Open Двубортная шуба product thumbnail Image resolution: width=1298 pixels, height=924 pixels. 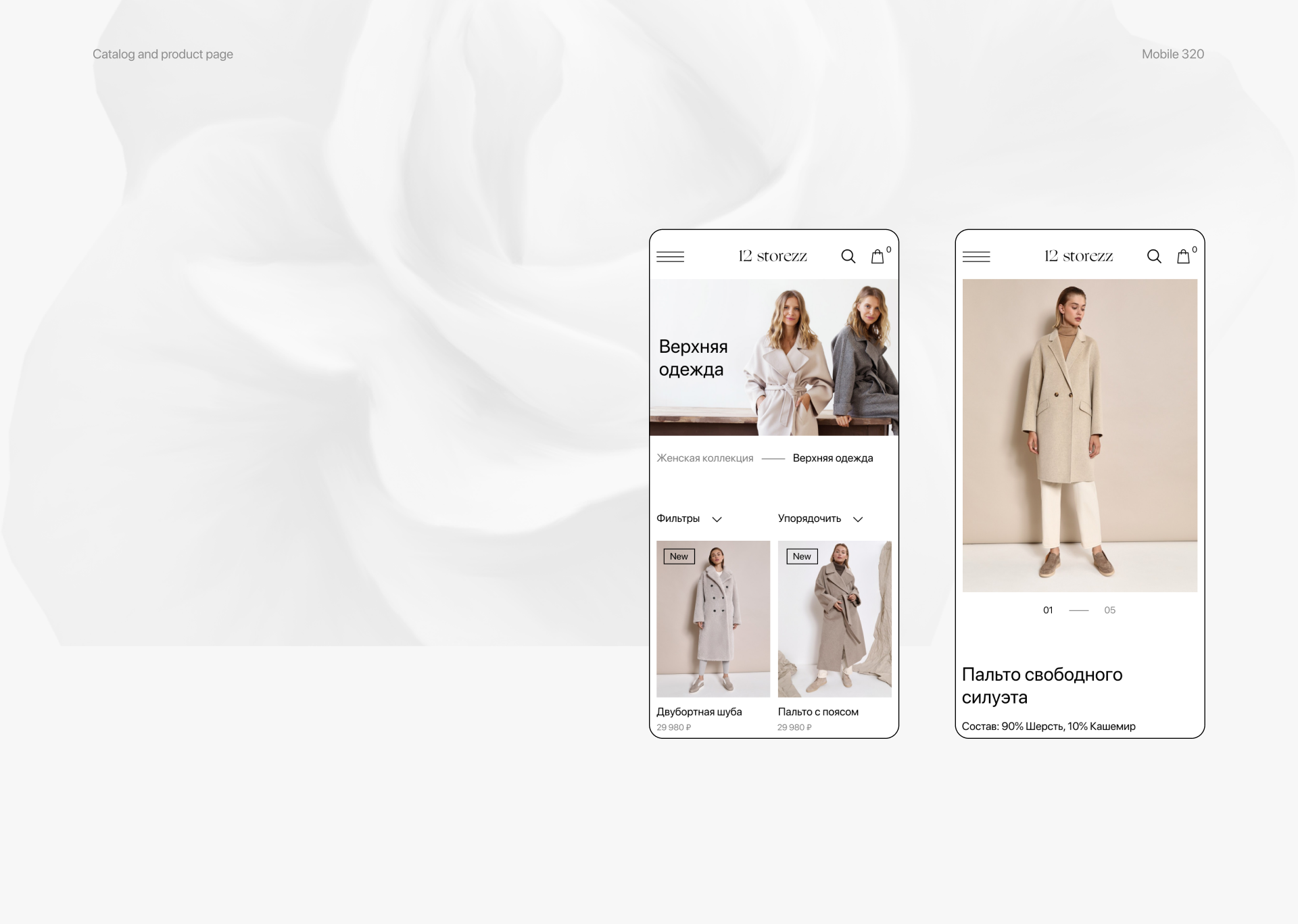coord(713,618)
